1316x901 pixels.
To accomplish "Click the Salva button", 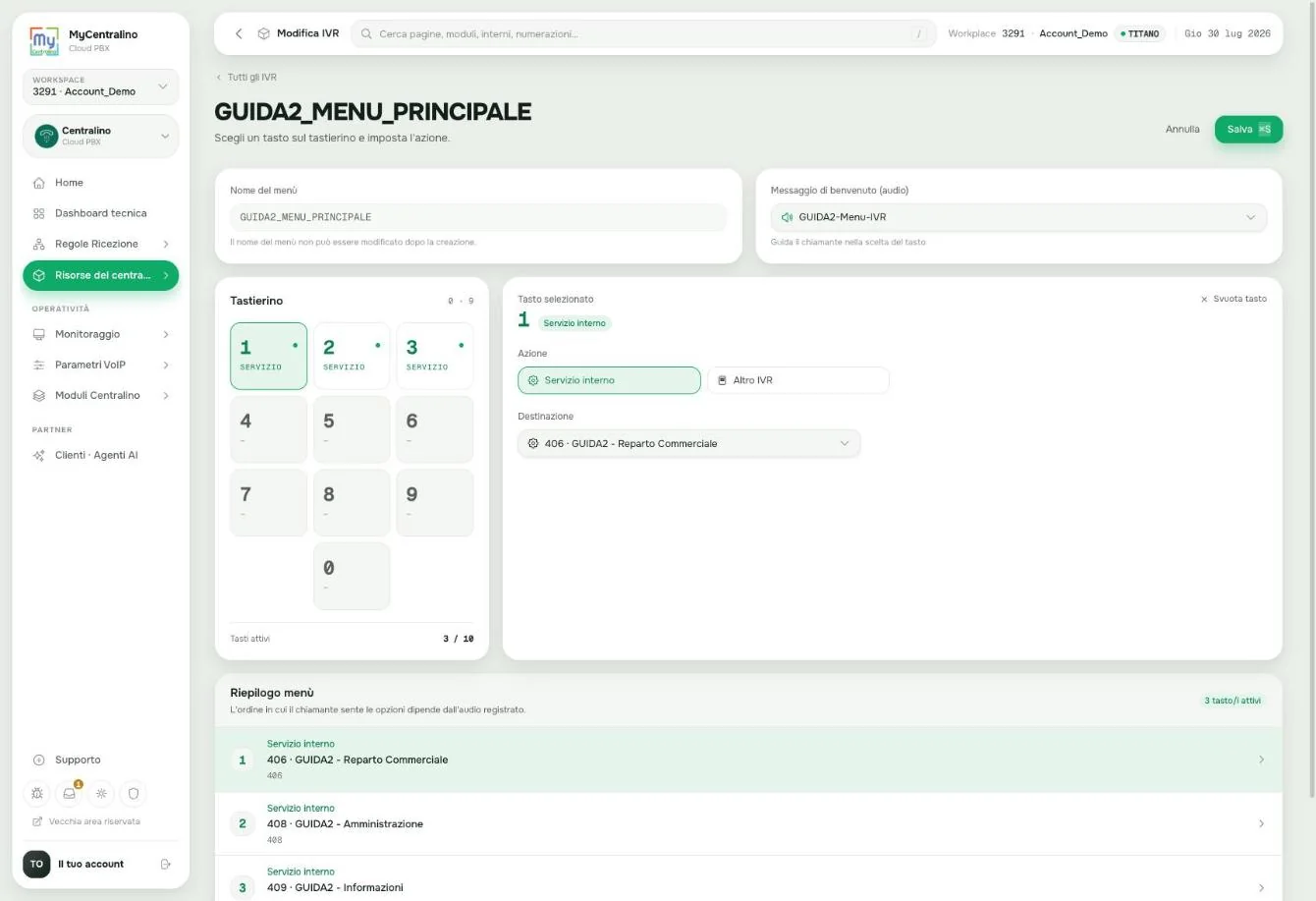I will [x=1248, y=129].
